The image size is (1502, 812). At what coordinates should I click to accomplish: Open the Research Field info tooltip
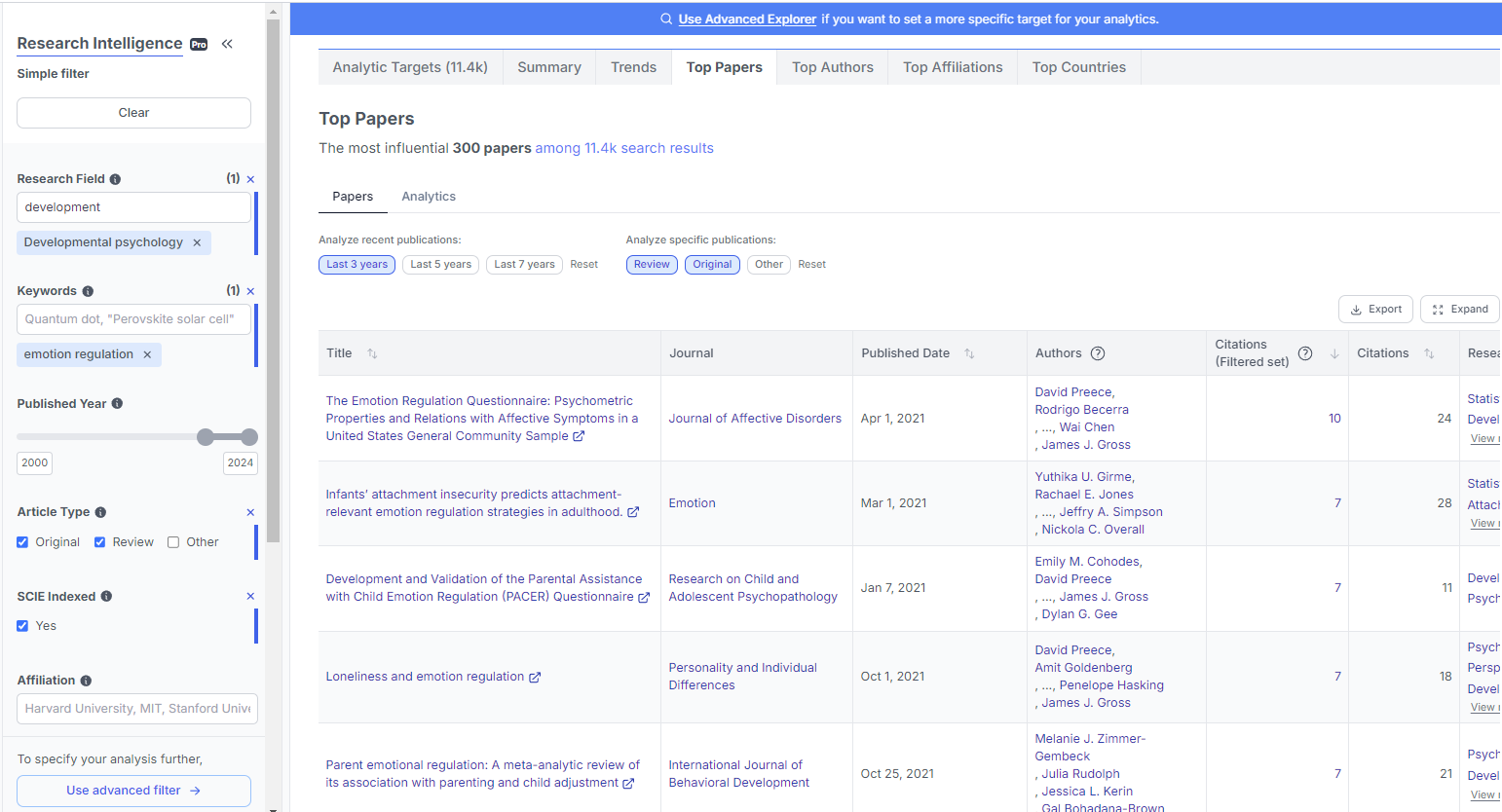tap(115, 178)
